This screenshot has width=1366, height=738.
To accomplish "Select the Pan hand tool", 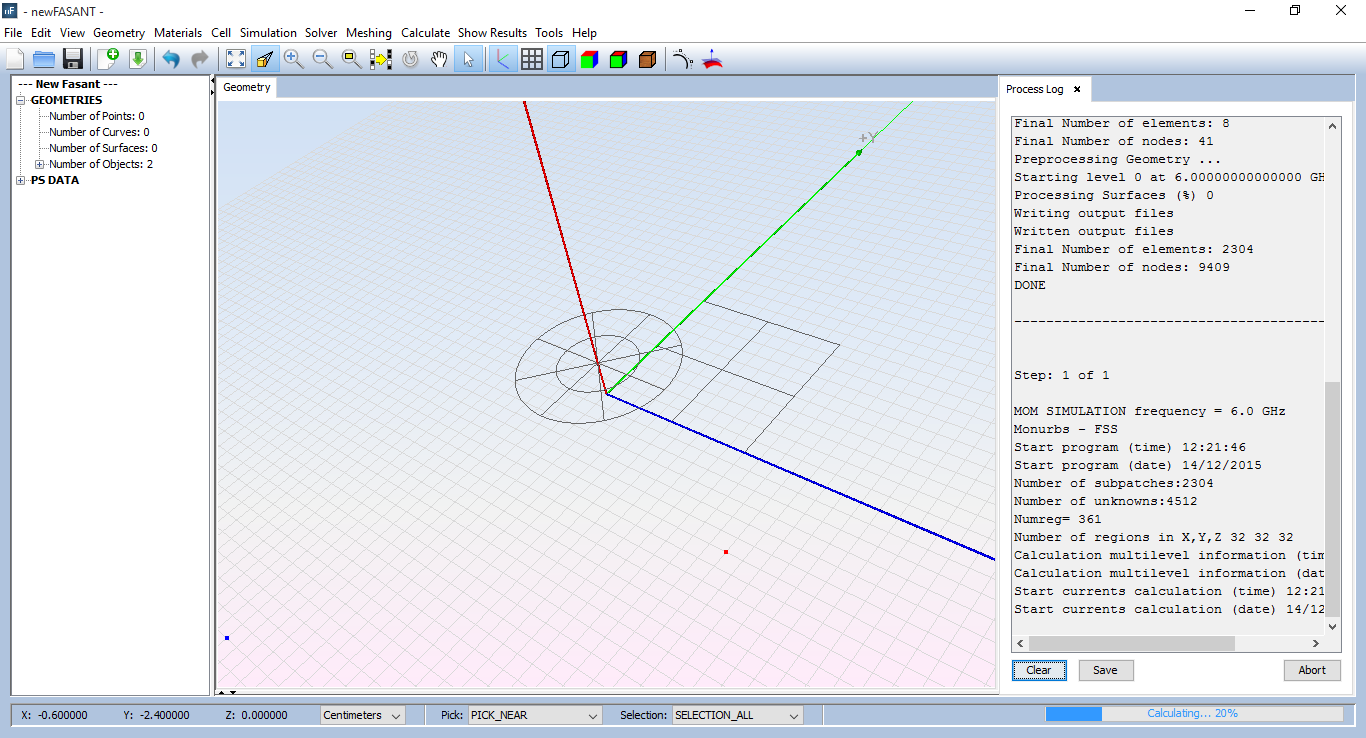I will pos(439,59).
